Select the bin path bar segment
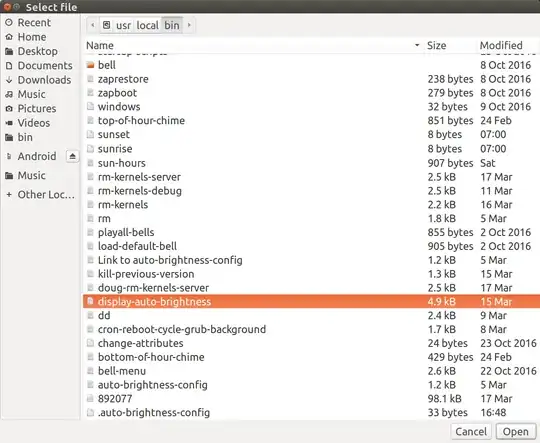The image size is (540, 443). pyautogui.click(x=172, y=25)
